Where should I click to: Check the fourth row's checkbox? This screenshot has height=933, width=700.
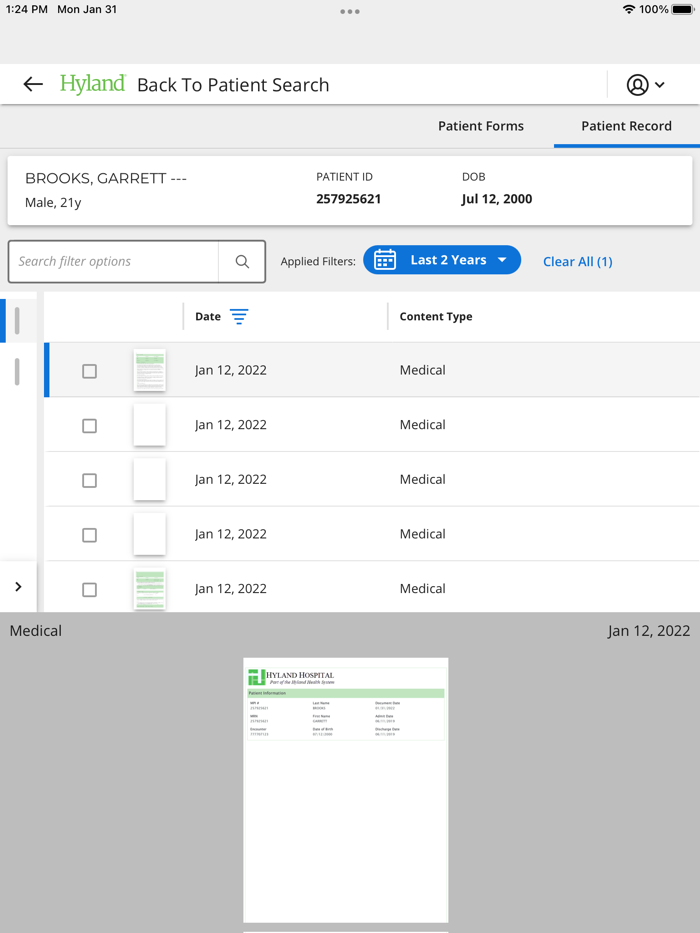(x=89, y=535)
